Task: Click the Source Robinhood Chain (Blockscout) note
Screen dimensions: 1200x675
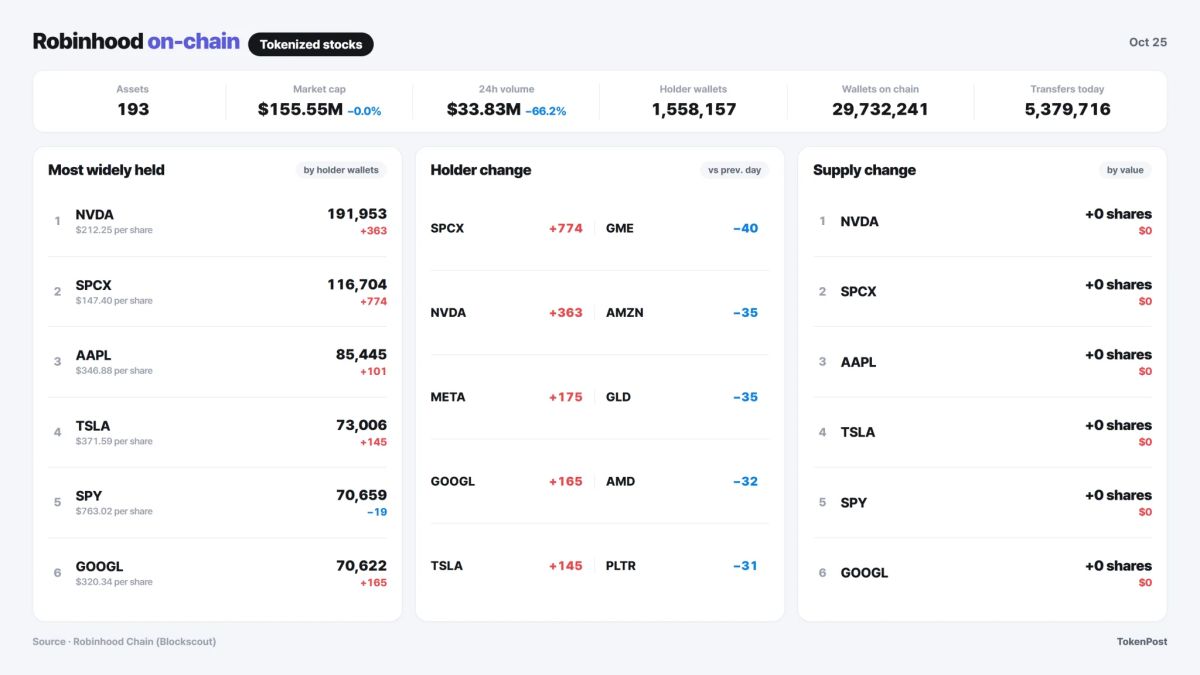Action: tap(124, 642)
